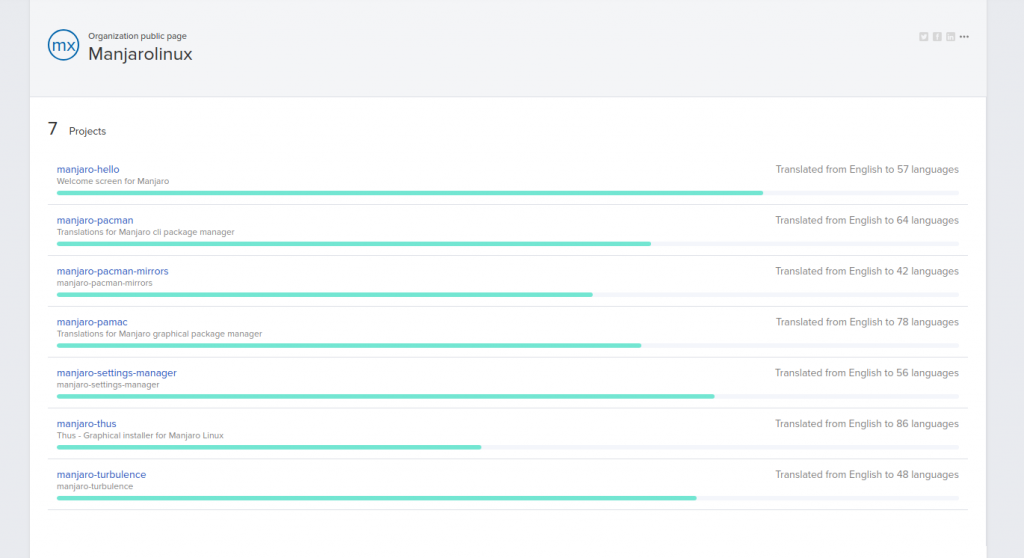Click gray manjaro-pacman-mirrors description text
Image resolution: width=1024 pixels, height=558 pixels.
click(x=104, y=283)
